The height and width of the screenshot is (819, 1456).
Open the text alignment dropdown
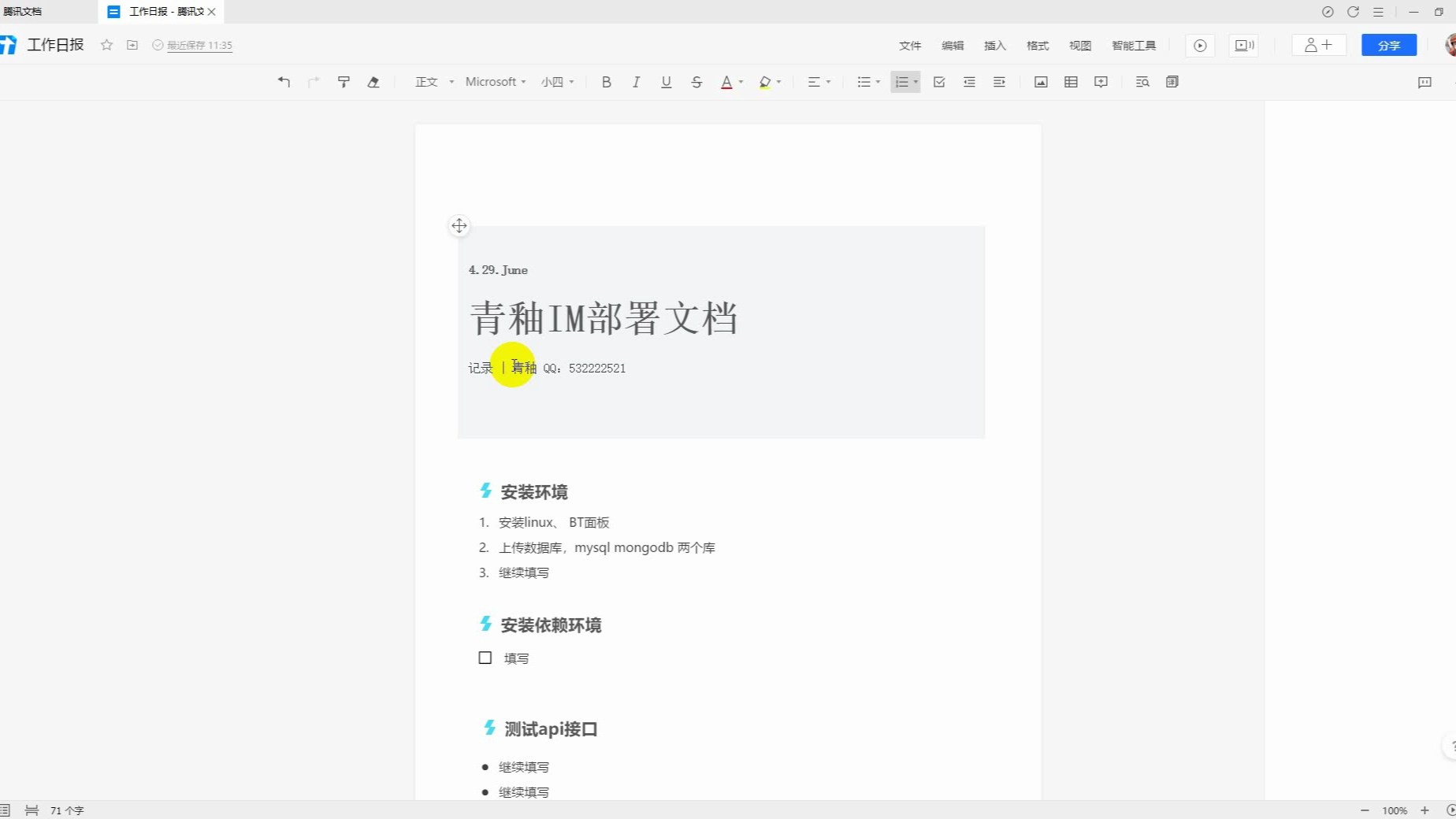pyautogui.click(x=819, y=82)
